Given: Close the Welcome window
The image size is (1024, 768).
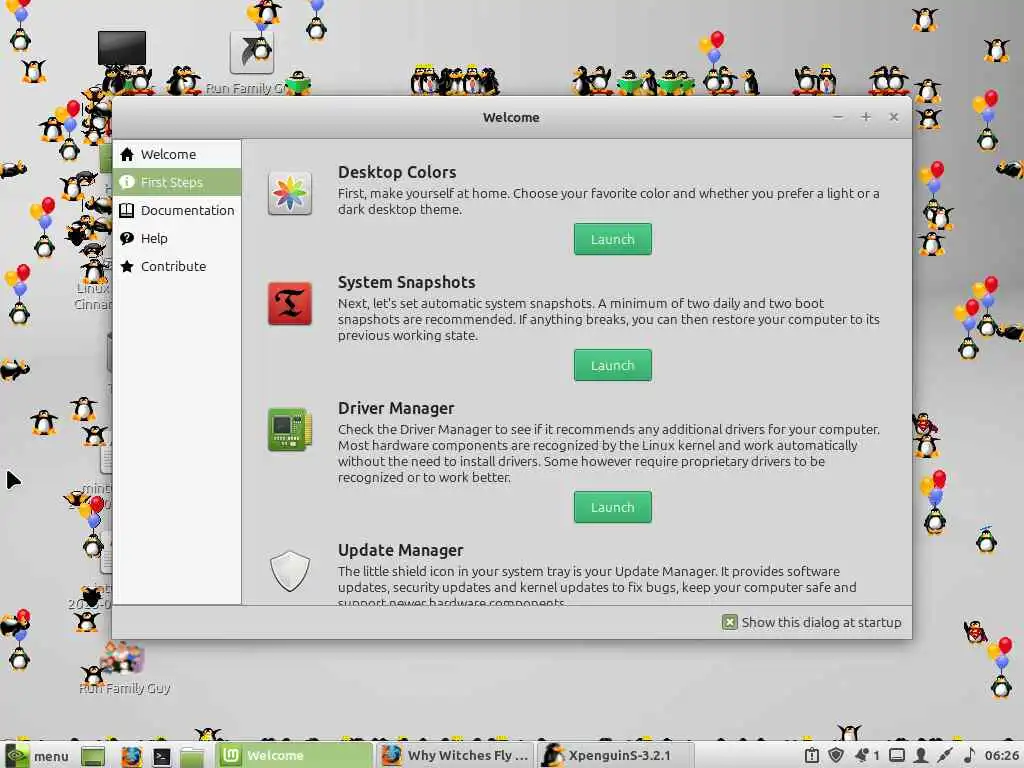Looking at the screenshot, I should [x=893, y=117].
